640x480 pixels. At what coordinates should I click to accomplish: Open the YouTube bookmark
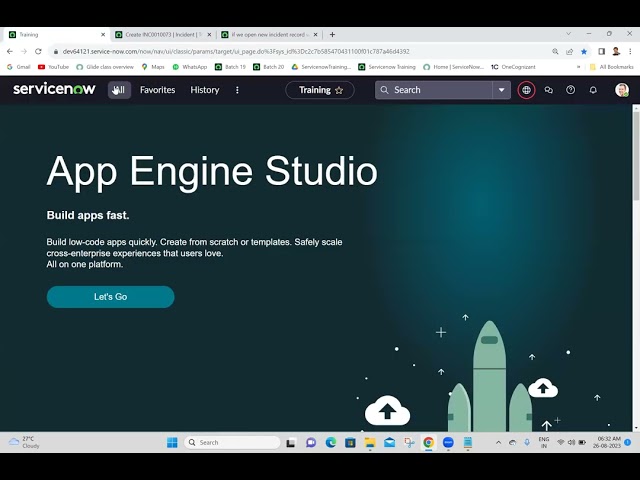click(x=53, y=67)
